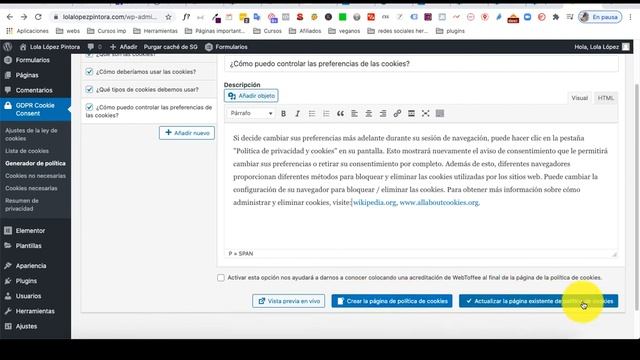Screen dimensions: 640x360
Task: Open Apariencia in the sidebar menu
Action: pos(31,266)
